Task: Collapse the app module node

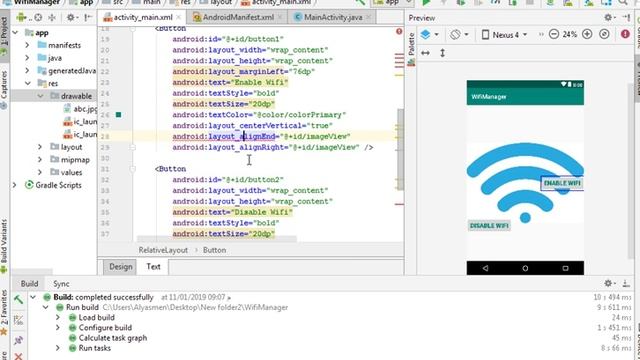Action: [x=16, y=33]
